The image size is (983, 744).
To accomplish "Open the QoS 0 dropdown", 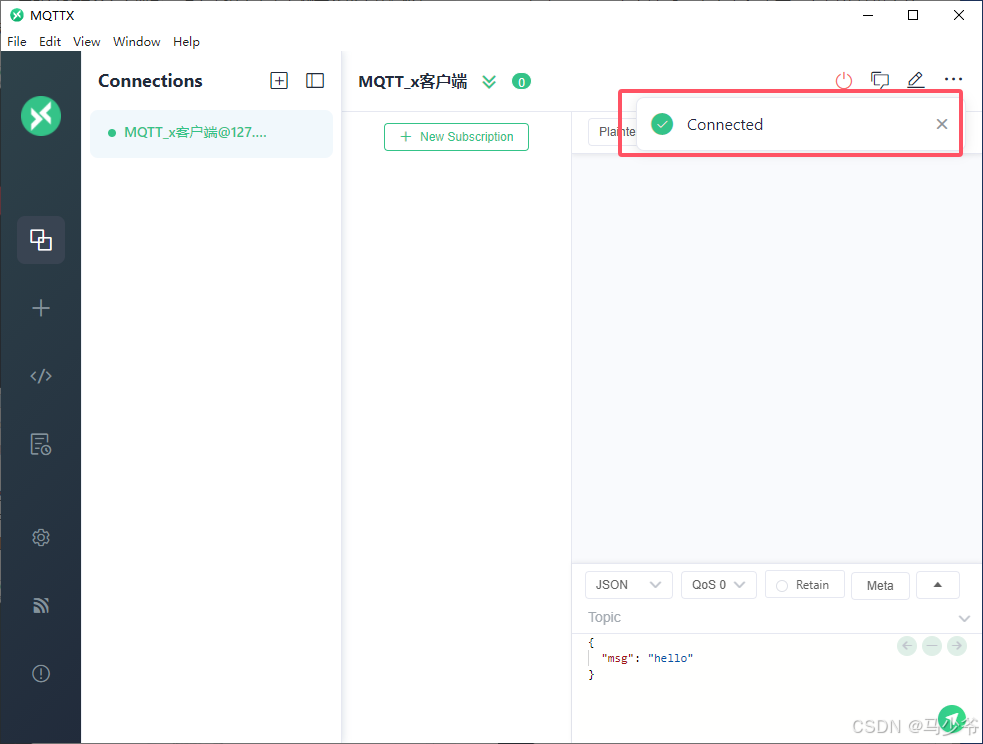I will pos(718,585).
